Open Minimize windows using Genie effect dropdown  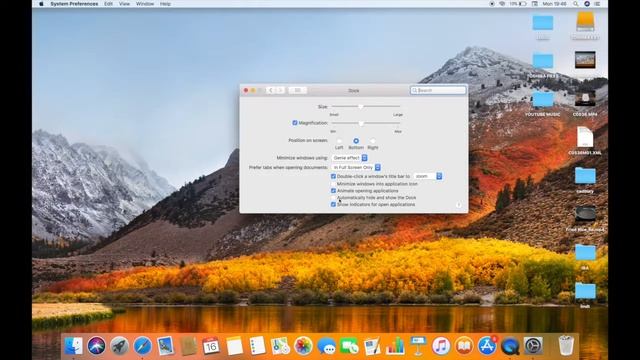(350, 158)
